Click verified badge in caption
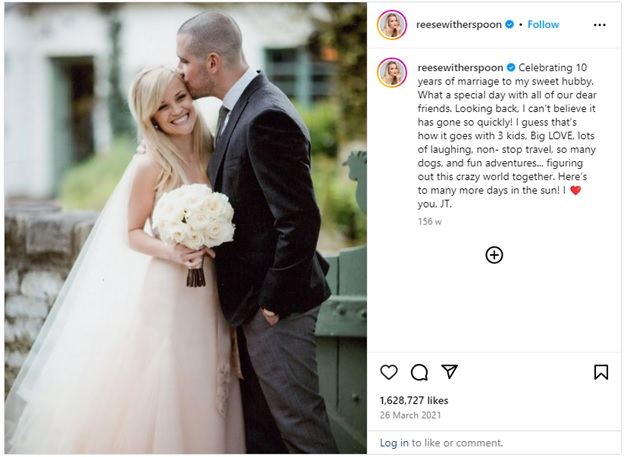 tap(511, 67)
